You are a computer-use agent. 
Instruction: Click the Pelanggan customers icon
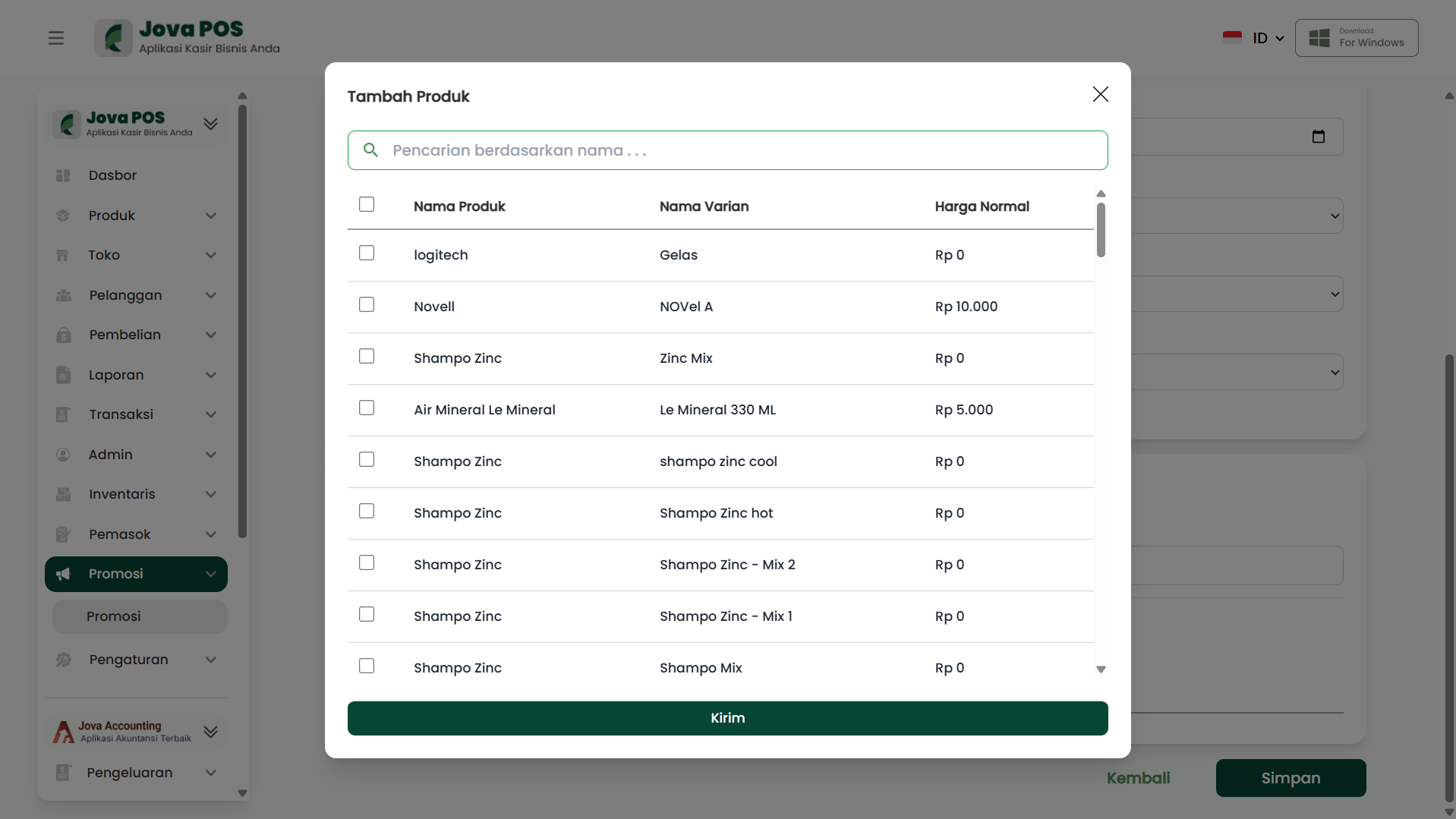coord(64,295)
